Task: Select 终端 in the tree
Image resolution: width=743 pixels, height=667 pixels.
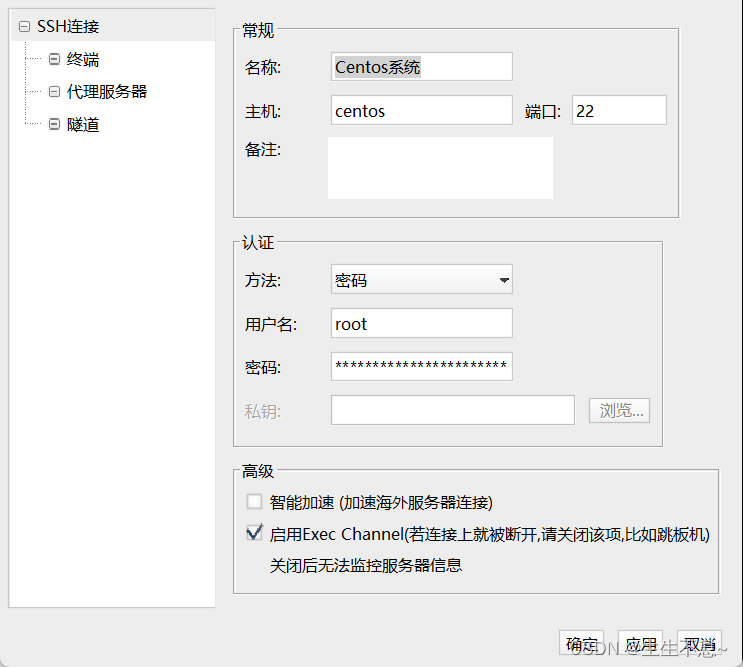Action: tap(83, 59)
